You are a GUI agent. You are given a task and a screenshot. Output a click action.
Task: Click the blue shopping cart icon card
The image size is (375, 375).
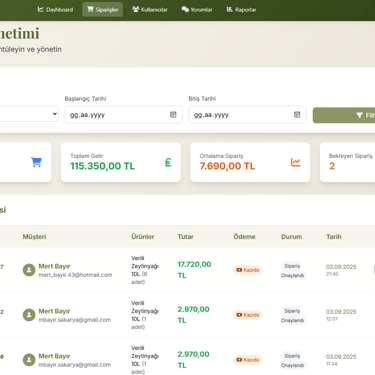click(x=36, y=162)
